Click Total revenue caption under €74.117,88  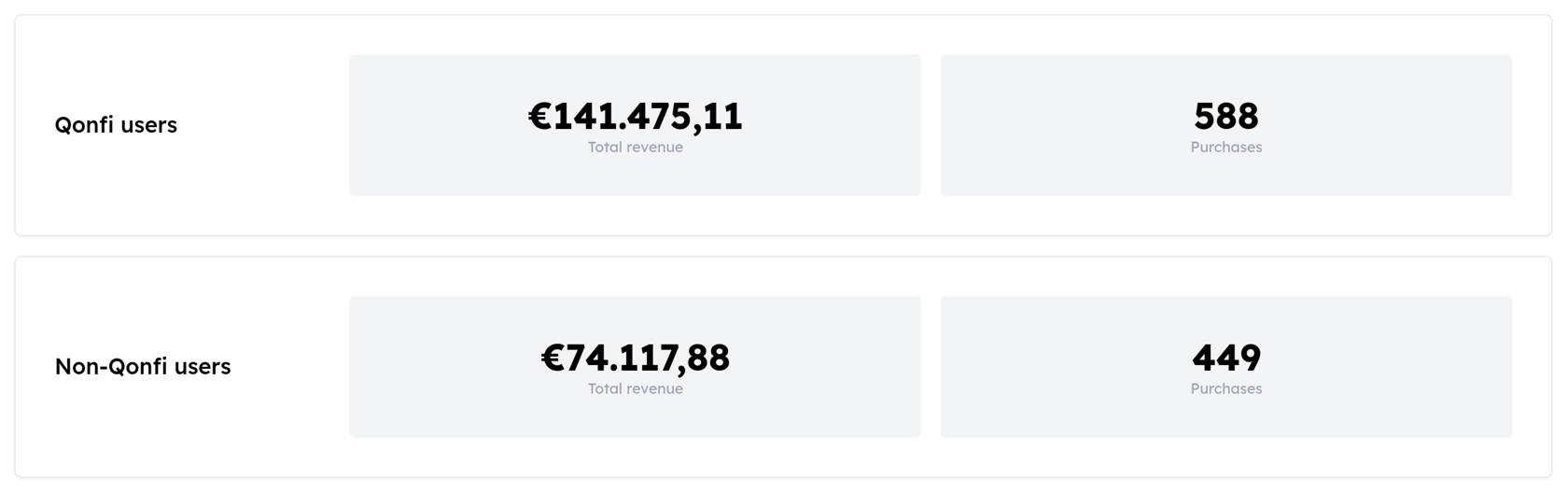635,389
